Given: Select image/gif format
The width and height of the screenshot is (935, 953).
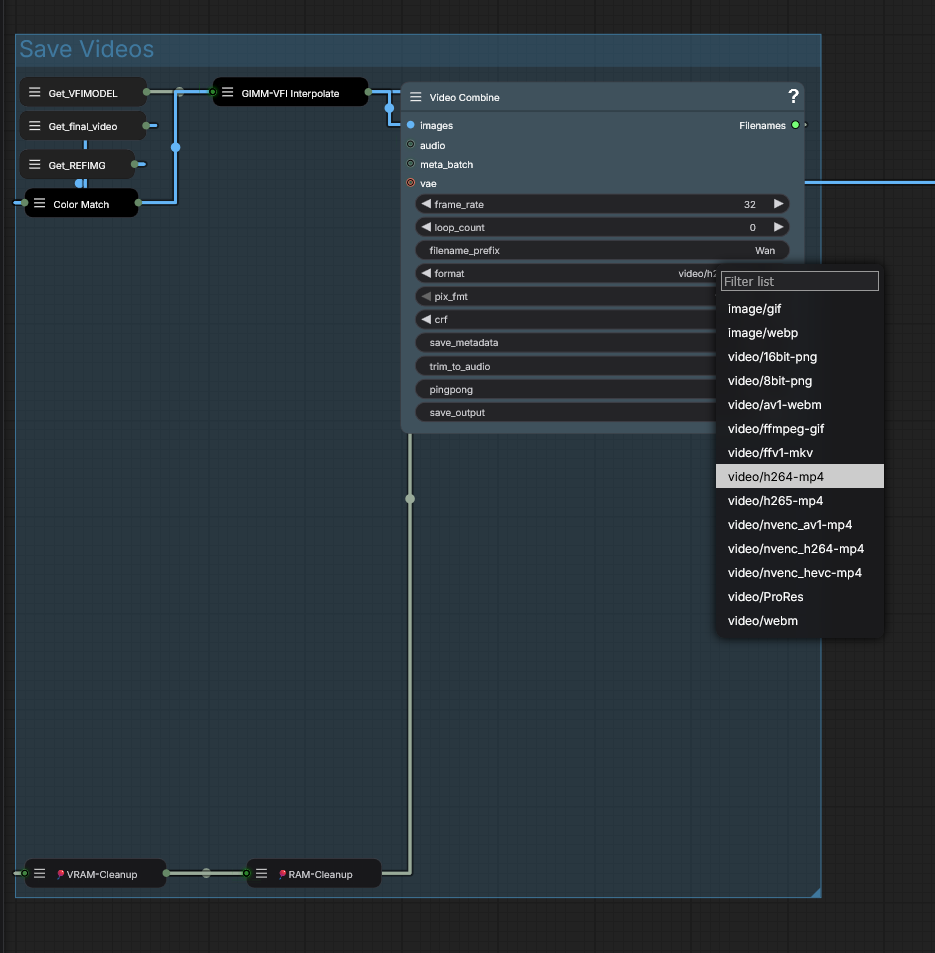Looking at the screenshot, I should pos(799,309).
